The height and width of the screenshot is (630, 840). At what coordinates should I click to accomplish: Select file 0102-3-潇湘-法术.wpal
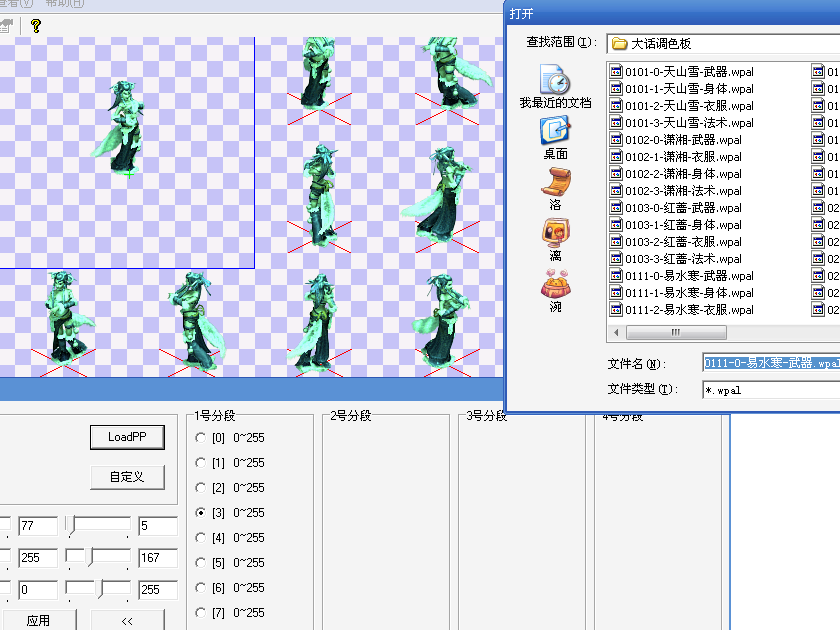(676, 191)
